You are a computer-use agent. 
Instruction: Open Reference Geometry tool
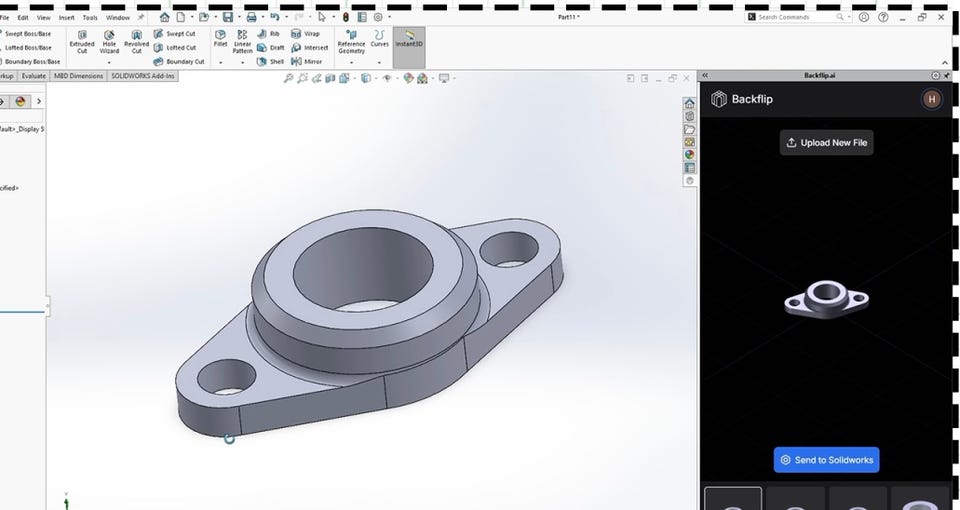[351, 42]
